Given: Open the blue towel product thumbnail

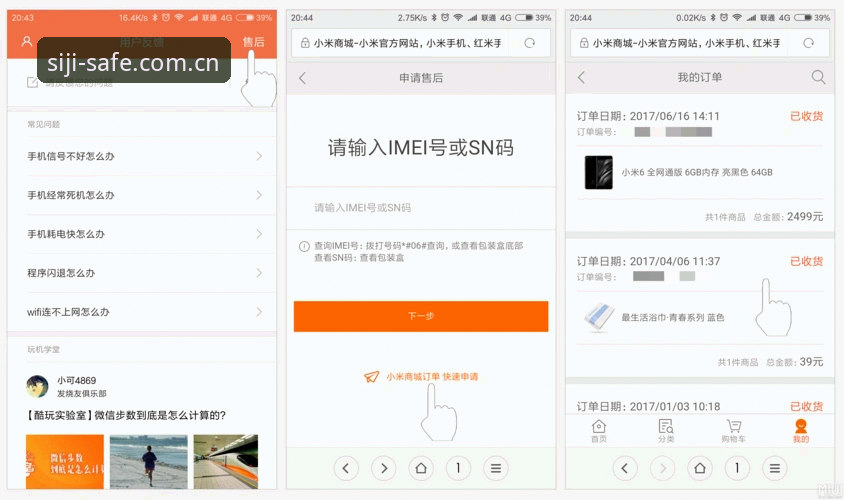Looking at the screenshot, I should click(x=599, y=317).
